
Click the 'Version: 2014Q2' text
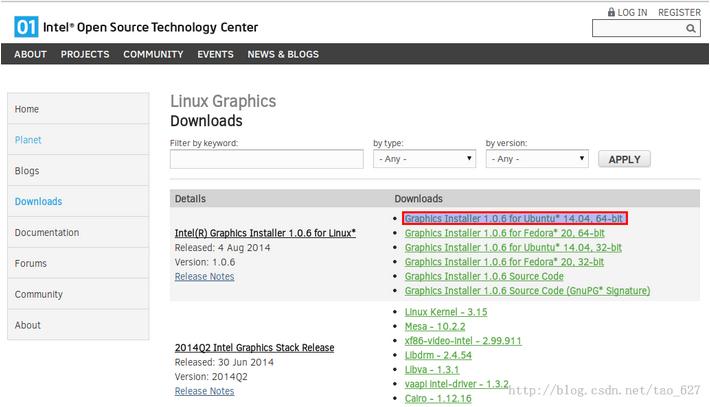[x=211, y=377]
